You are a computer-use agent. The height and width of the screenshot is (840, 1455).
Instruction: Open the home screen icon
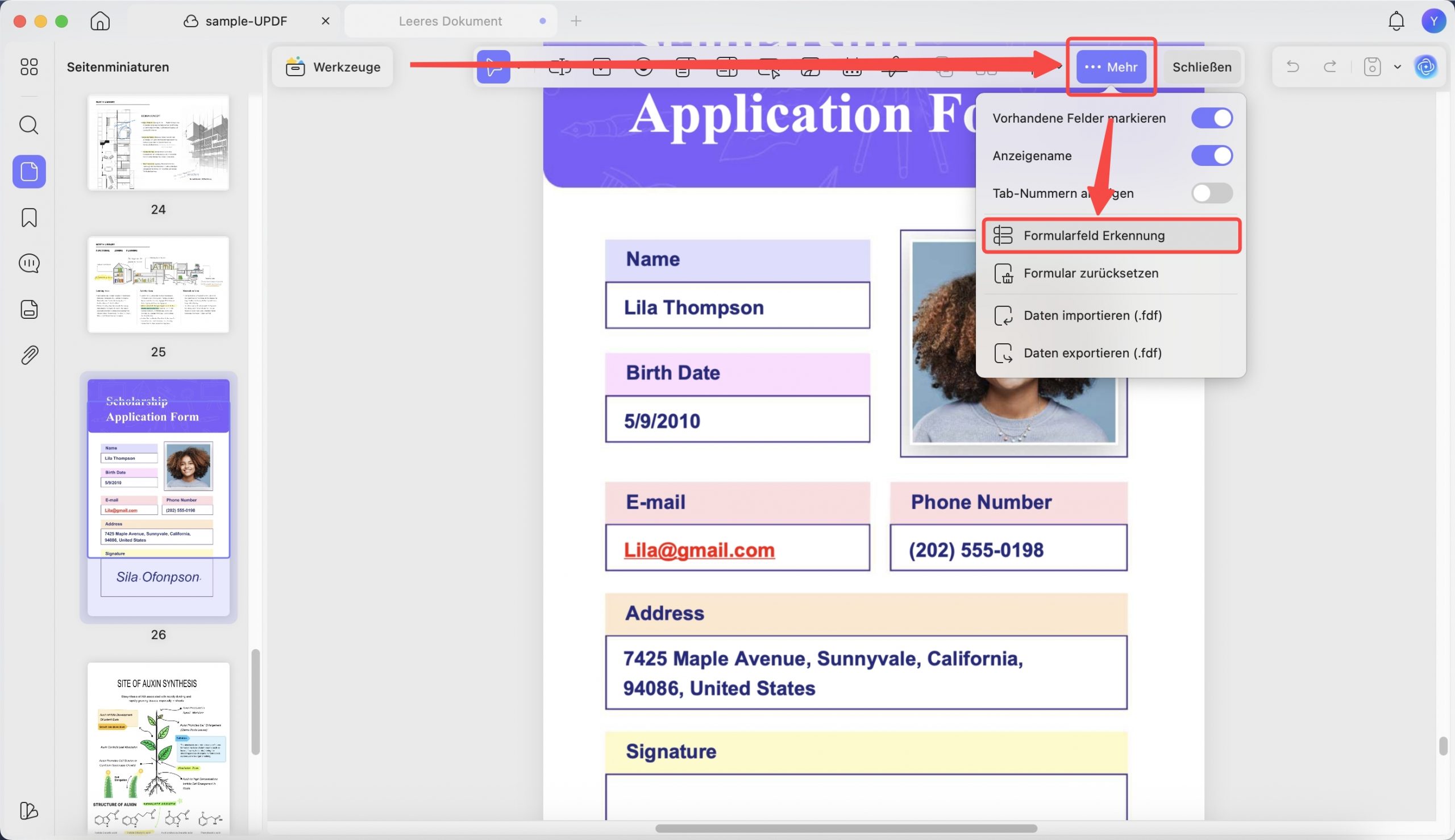100,21
